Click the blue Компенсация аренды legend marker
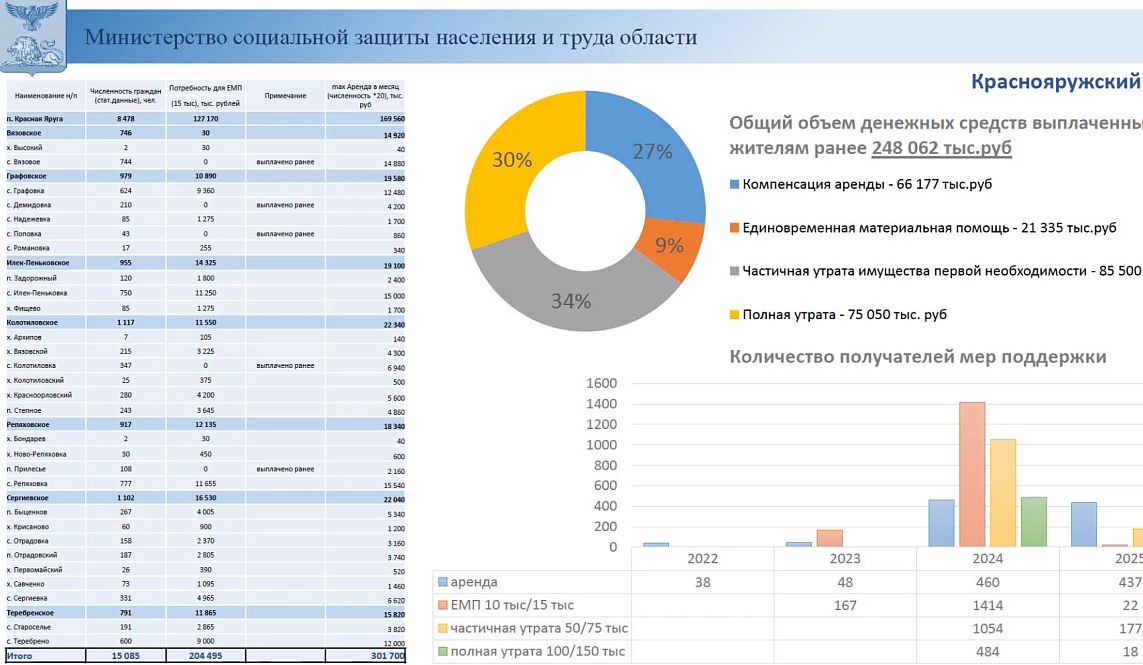This screenshot has height=665, width=1143. 735,185
